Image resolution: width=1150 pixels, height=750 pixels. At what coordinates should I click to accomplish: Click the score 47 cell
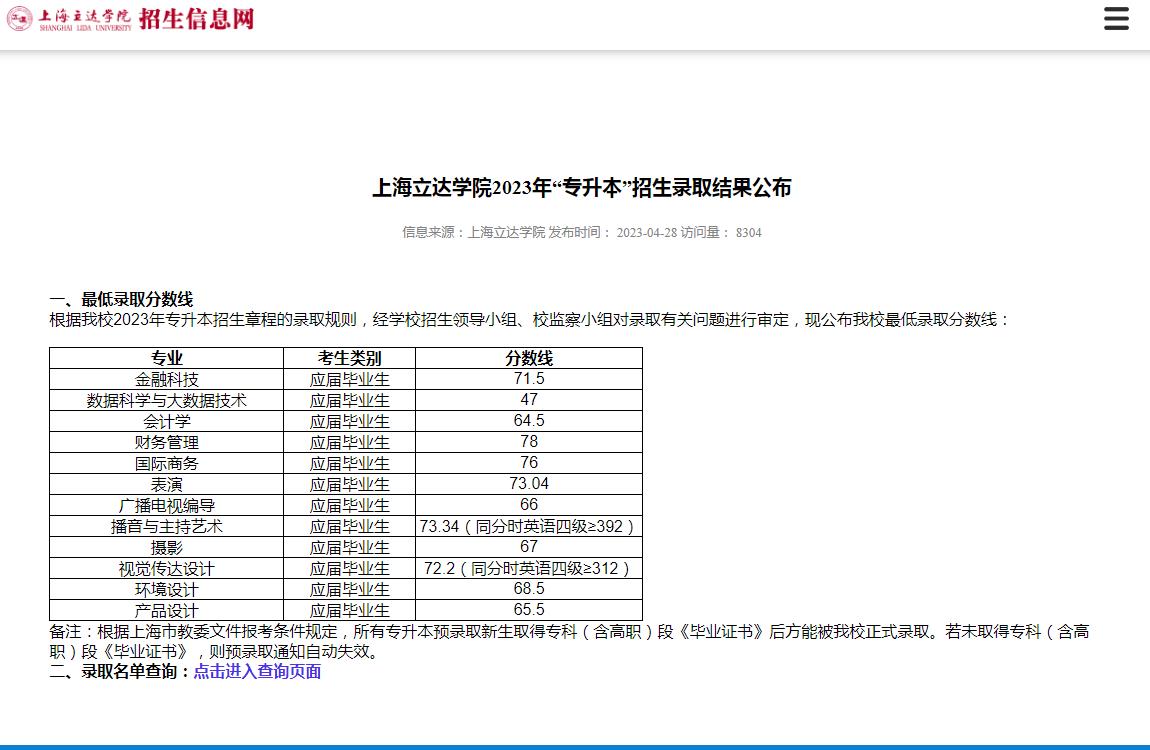tap(529, 400)
